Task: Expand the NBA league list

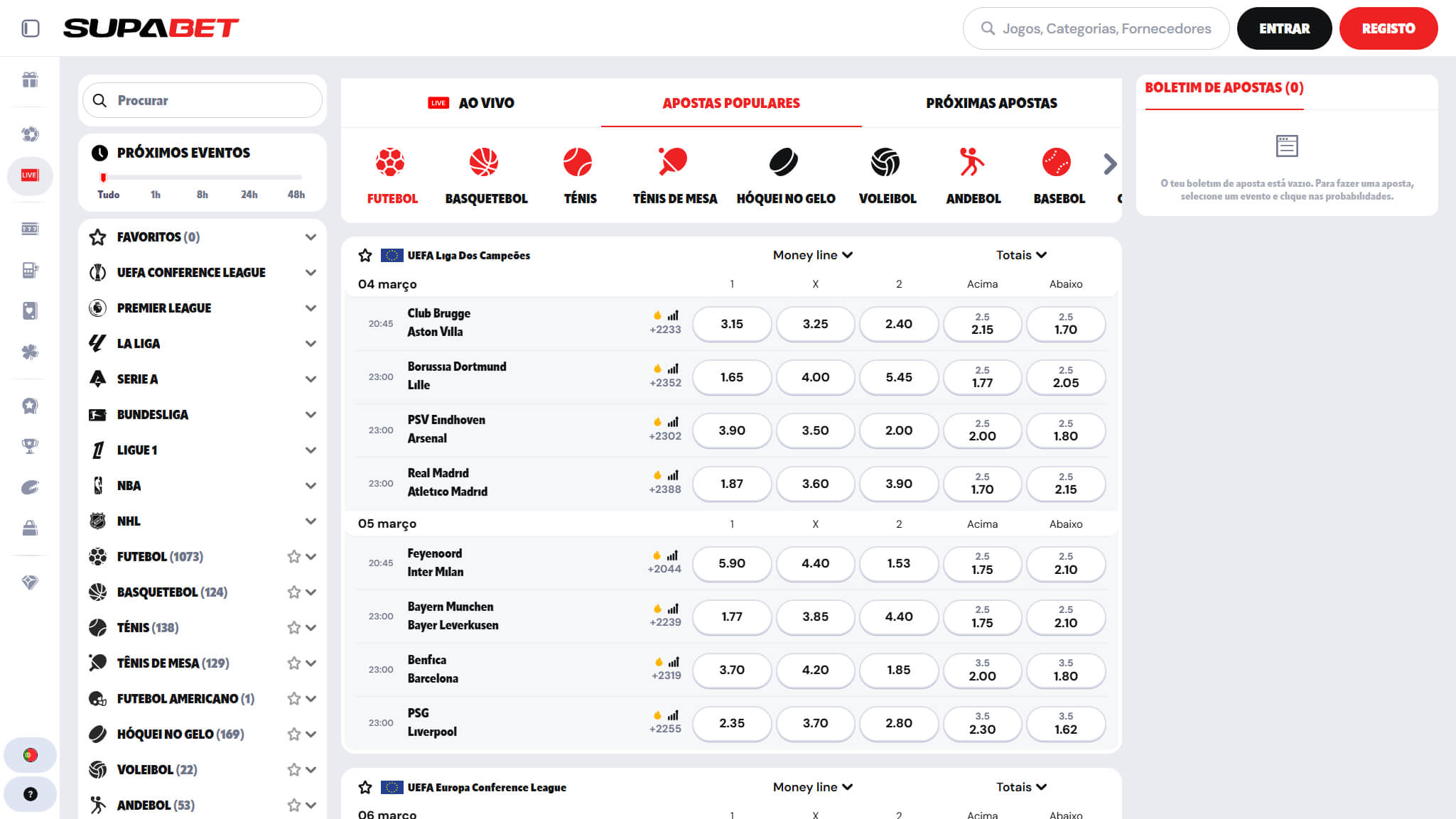Action: pos(311,485)
